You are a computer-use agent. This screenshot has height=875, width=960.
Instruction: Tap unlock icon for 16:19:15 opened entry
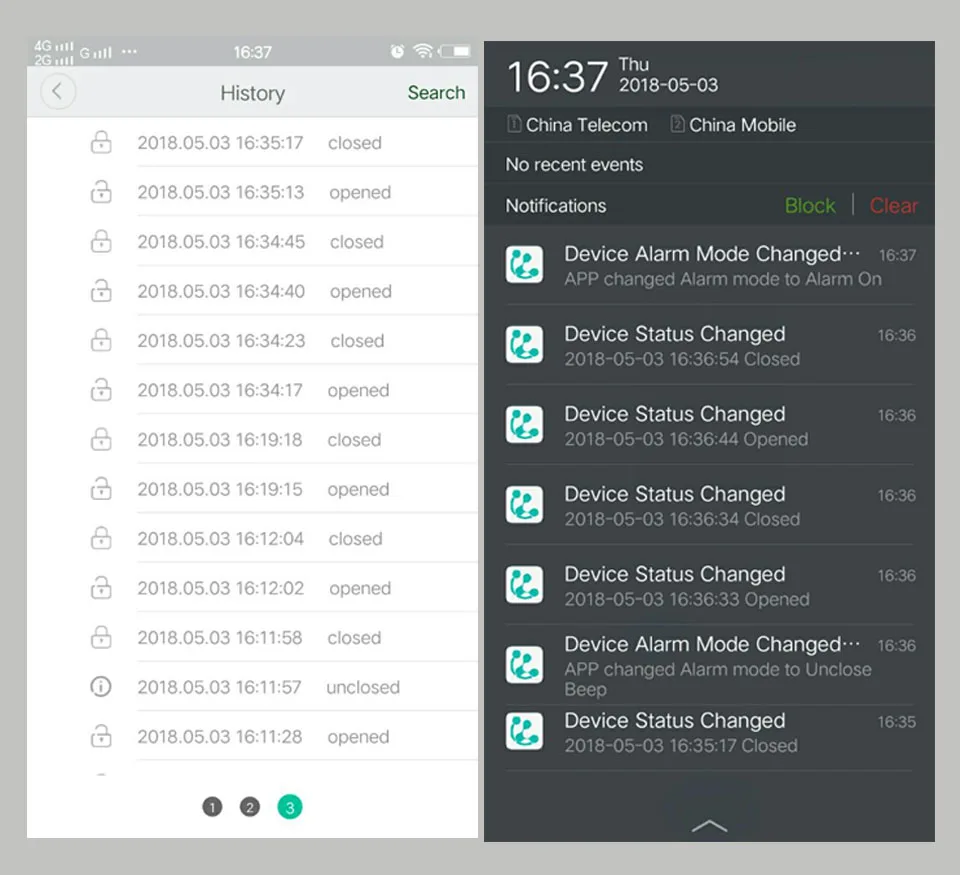[101, 489]
